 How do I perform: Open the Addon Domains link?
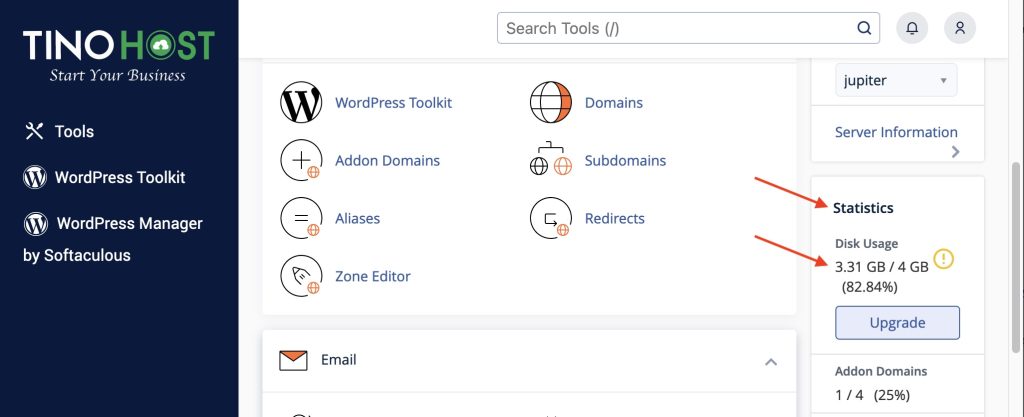pos(387,161)
